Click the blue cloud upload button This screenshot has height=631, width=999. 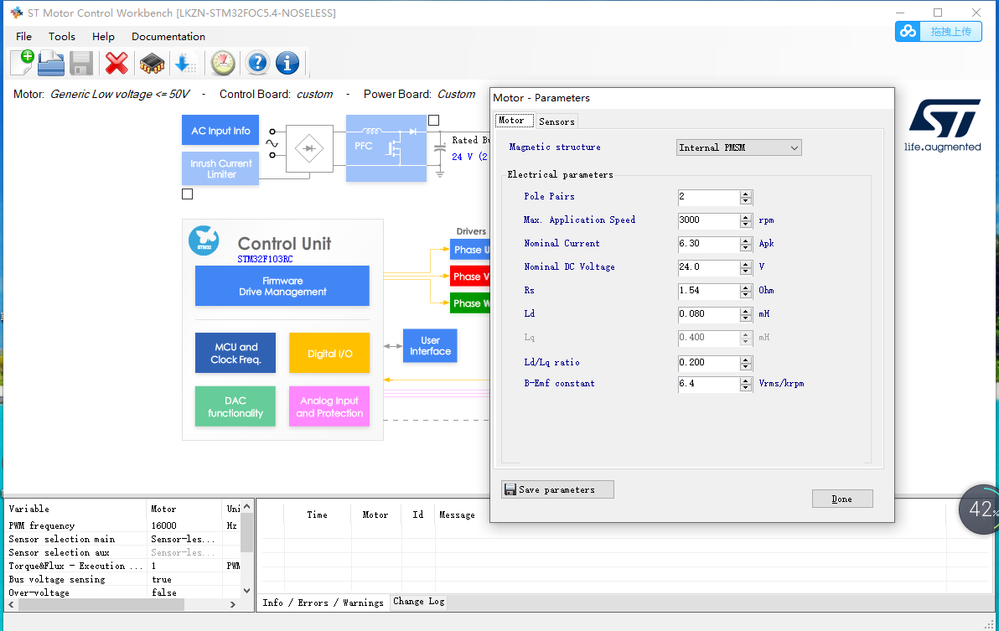(938, 31)
